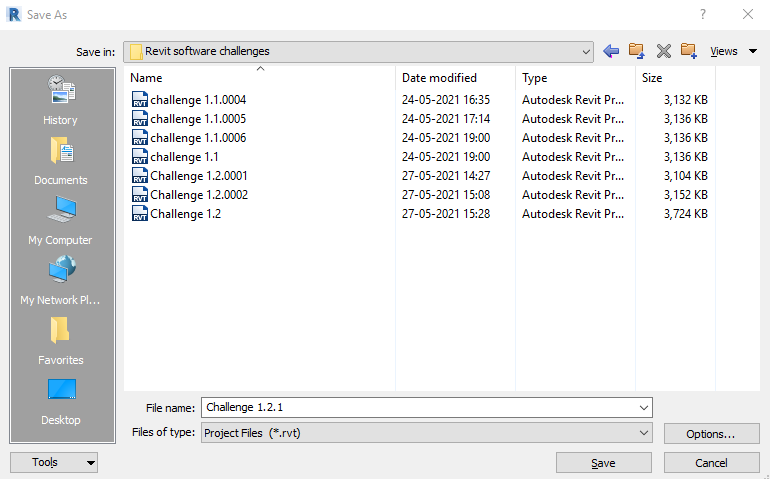Open the Tools dropdown button
Screen dimensions: 770x479
(54, 462)
